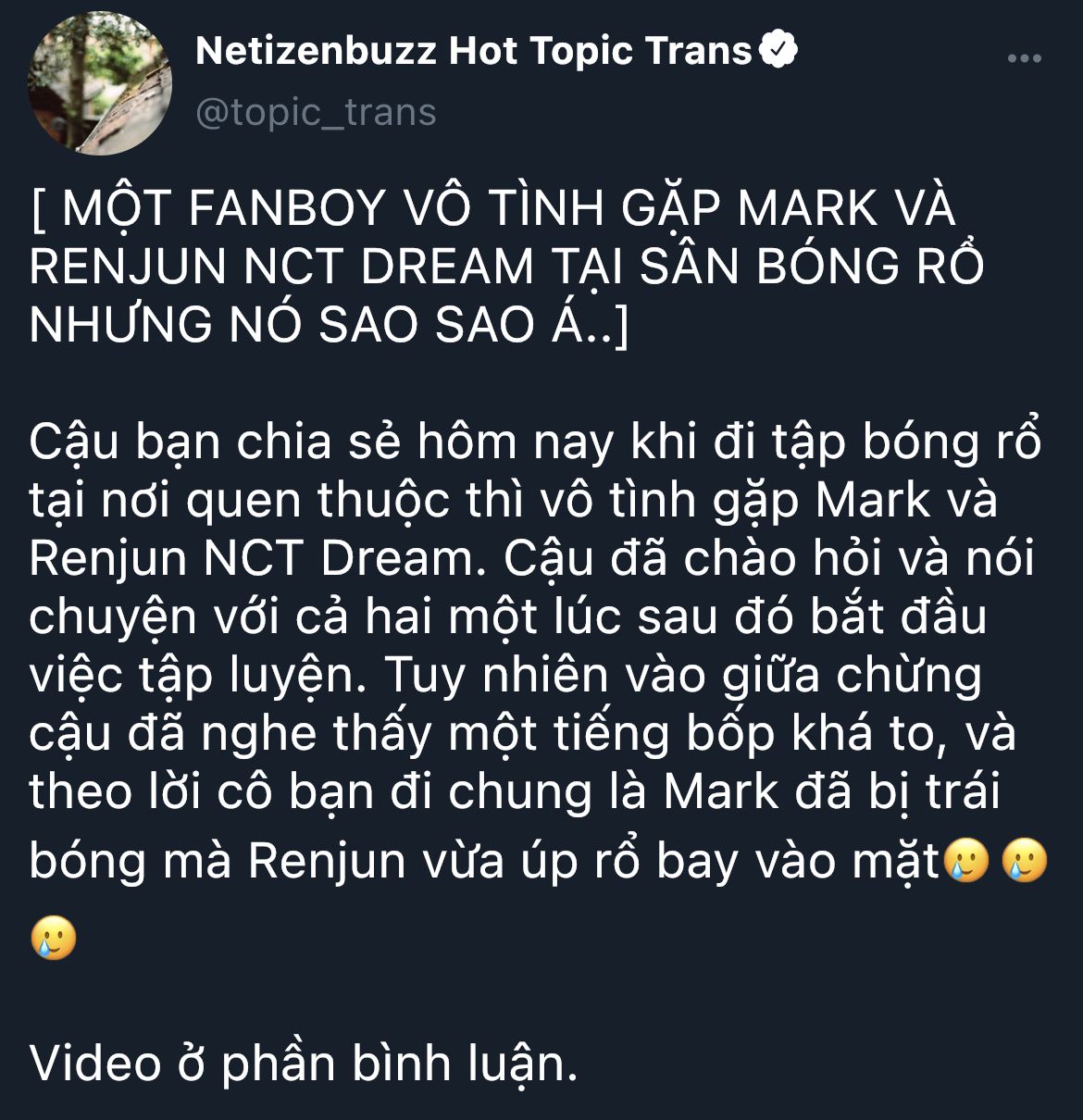Click the crying emoji on its own line

[x=53, y=937]
